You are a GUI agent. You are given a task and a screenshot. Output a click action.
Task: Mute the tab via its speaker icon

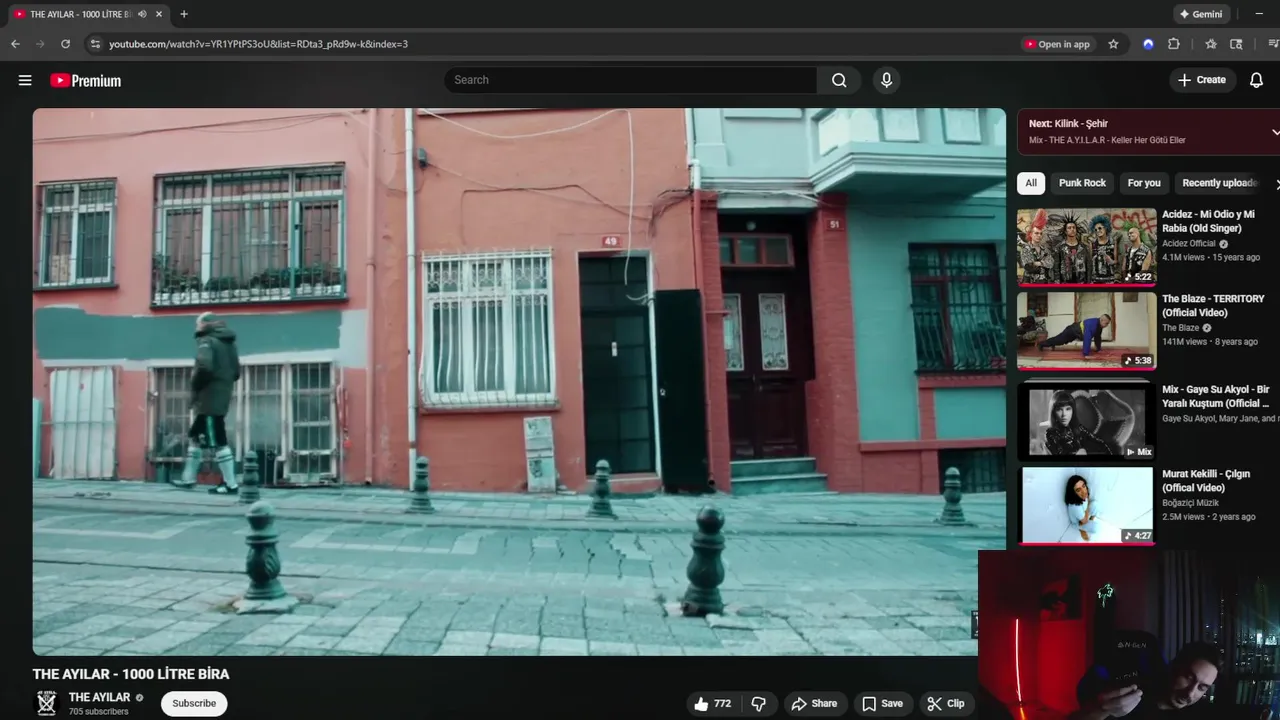pyautogui.click(x=142, y=14)
